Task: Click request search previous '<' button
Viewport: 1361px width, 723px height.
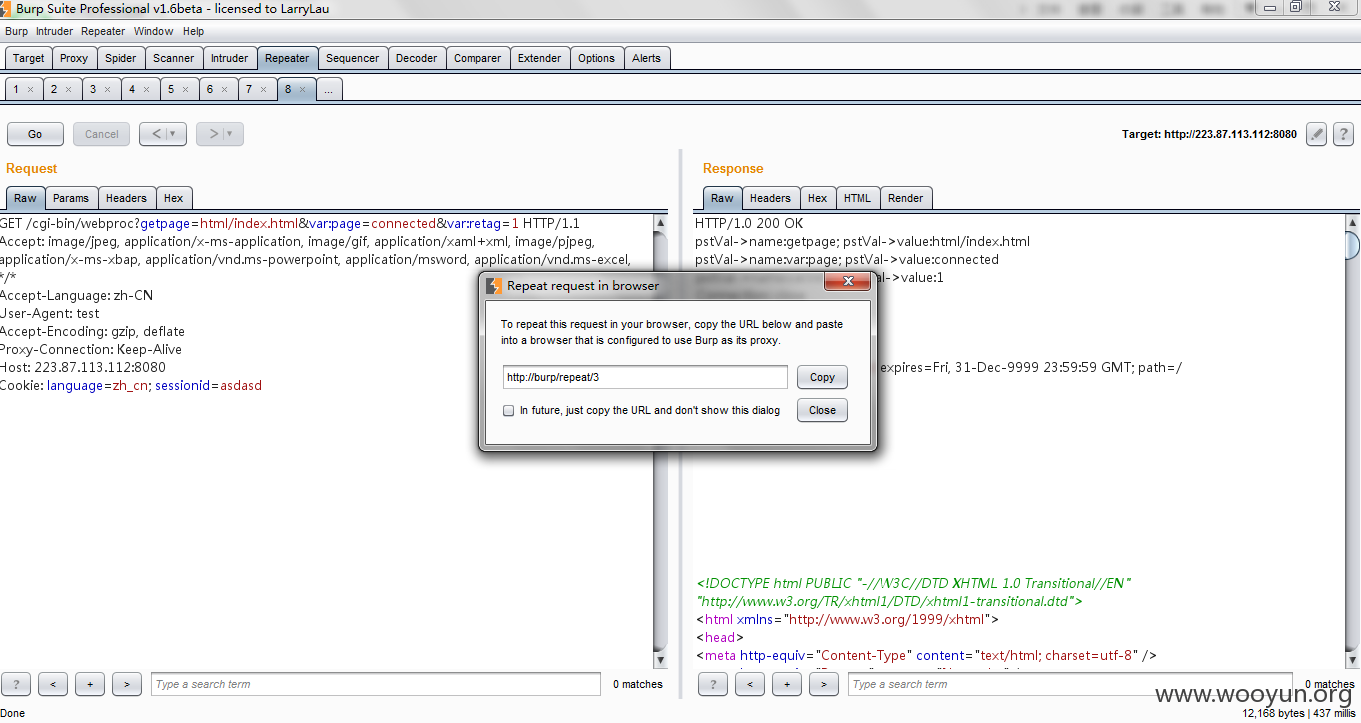Action: click(53, 684)
